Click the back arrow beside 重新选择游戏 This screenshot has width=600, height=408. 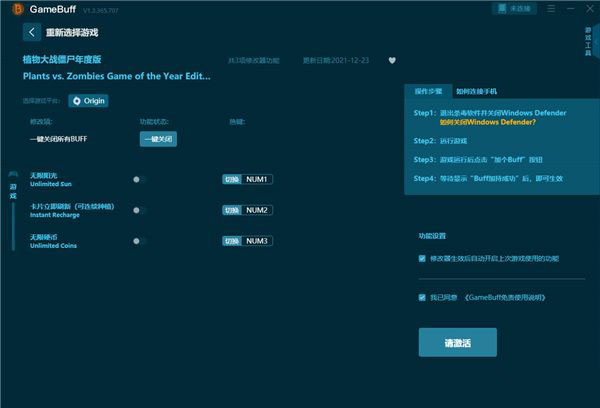coord(31,32)
